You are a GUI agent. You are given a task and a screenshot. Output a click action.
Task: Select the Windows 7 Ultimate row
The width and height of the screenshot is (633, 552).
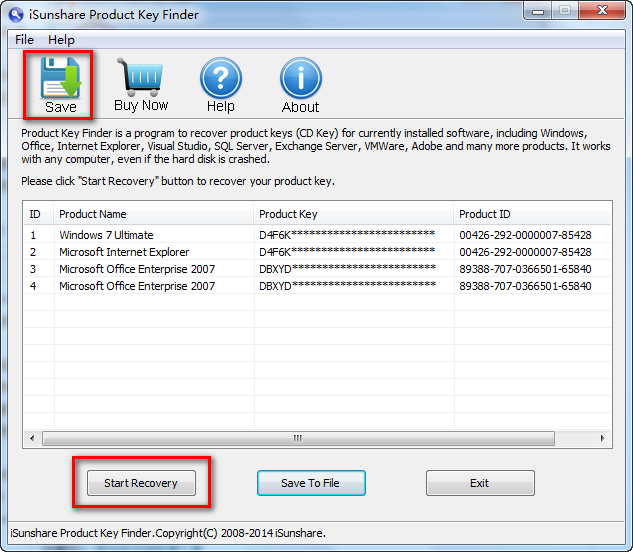pos(317,235)
